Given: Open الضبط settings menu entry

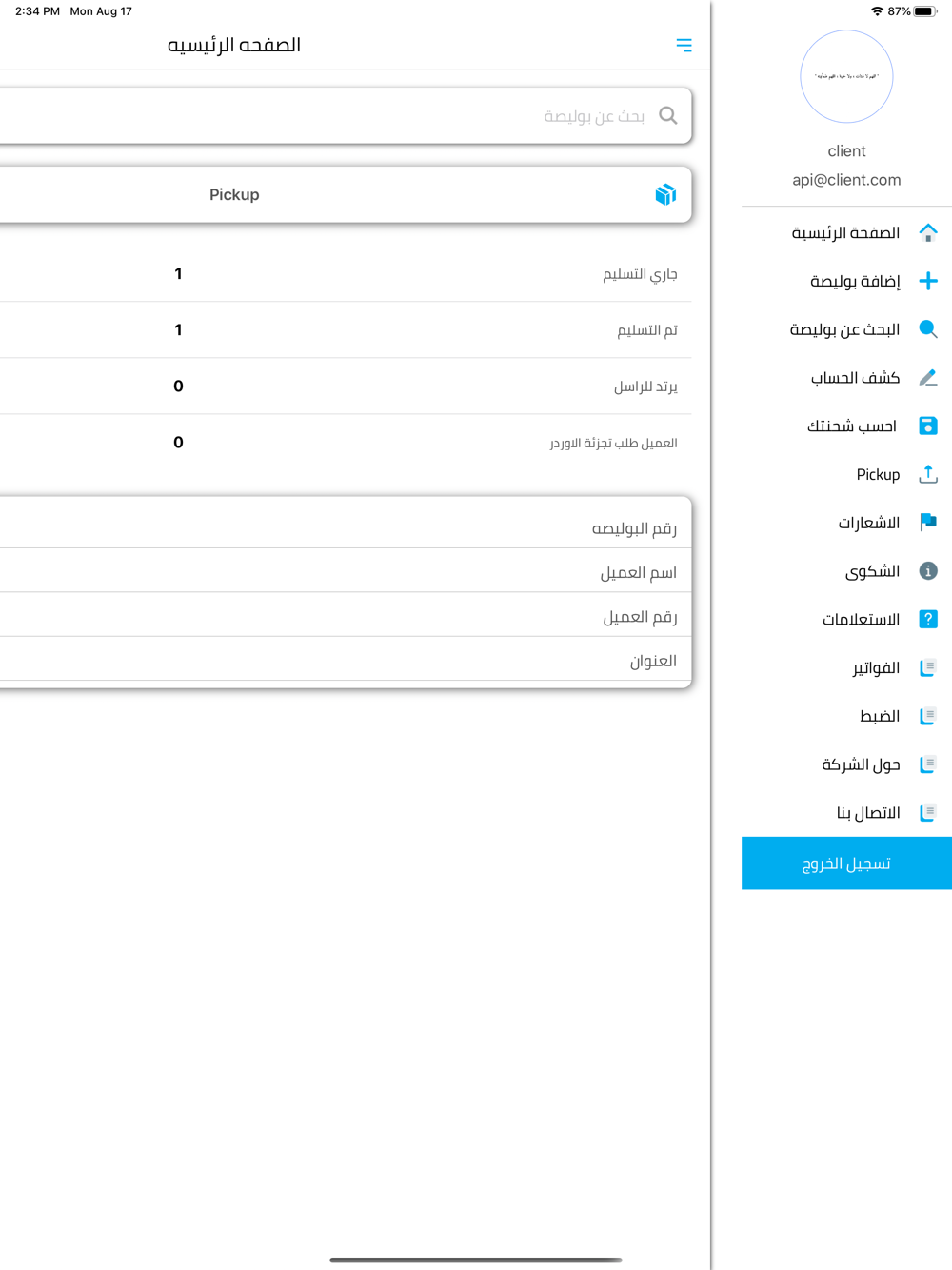Looking at the screenshot, I should (x=847, y=716).
